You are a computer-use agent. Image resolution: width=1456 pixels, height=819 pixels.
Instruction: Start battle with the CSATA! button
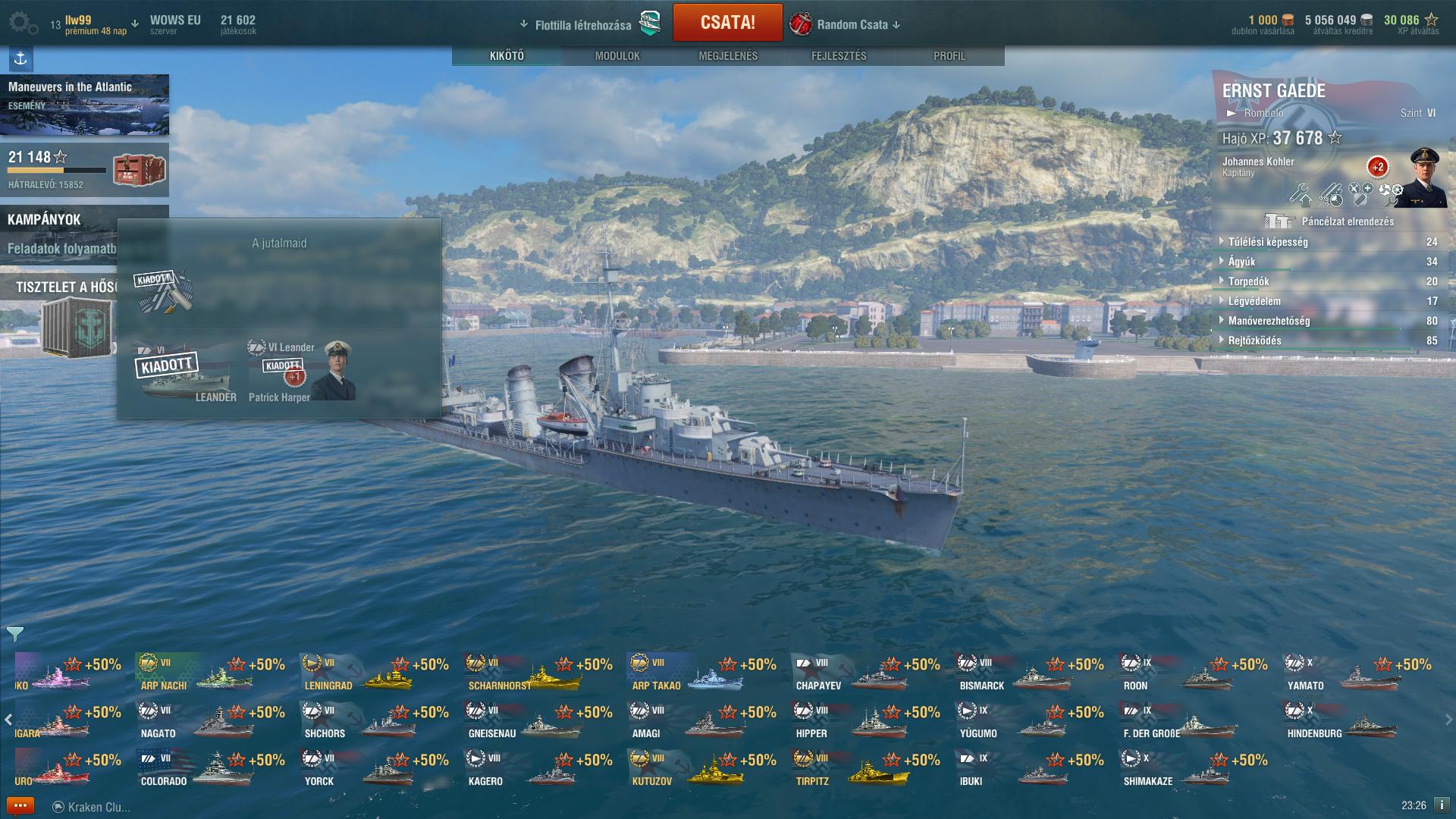(727, 23)
